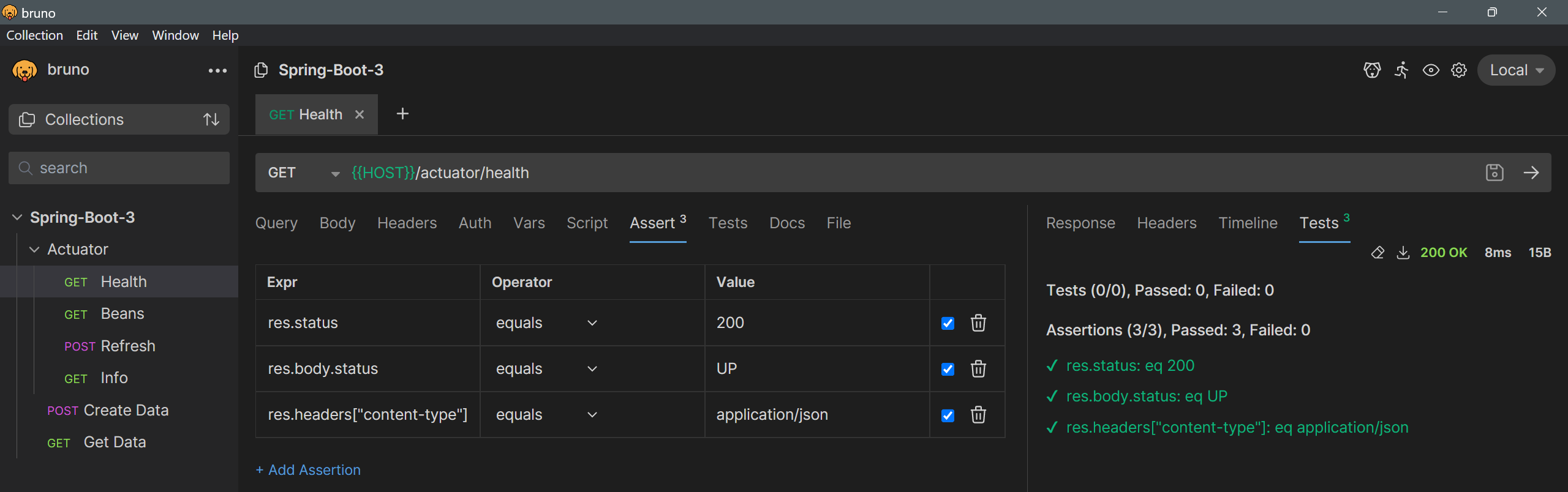Switch to the Auth tab
1568x492 pixels.
[475, 223]
